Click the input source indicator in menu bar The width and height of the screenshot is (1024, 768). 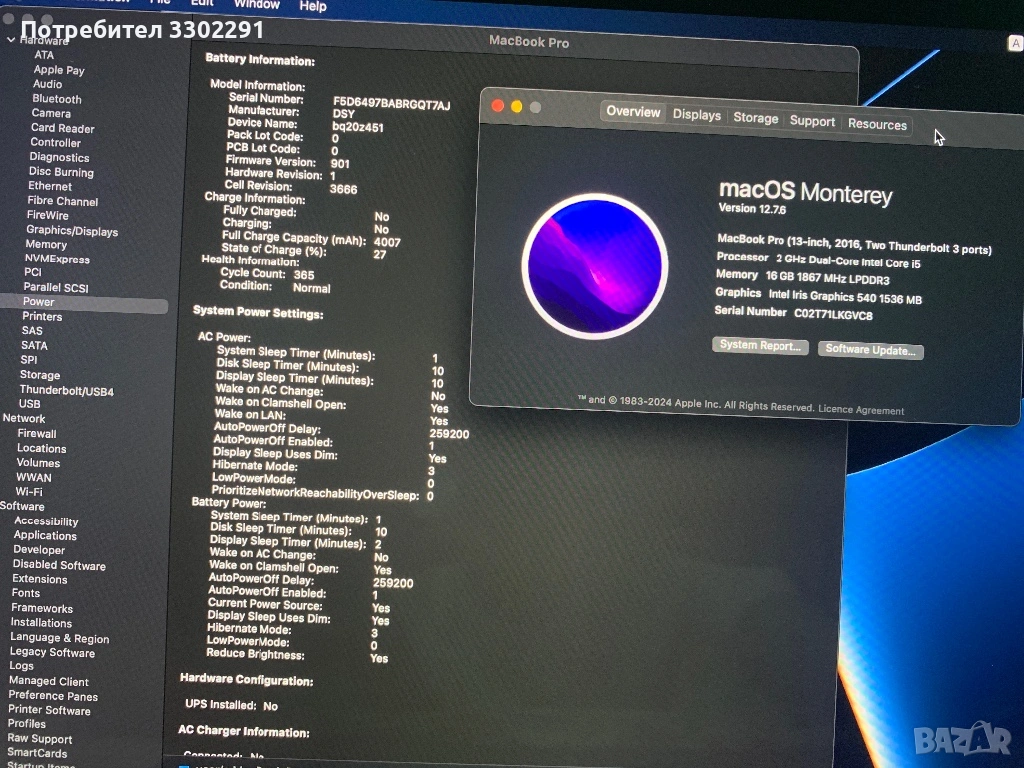tap(1014, 42)
